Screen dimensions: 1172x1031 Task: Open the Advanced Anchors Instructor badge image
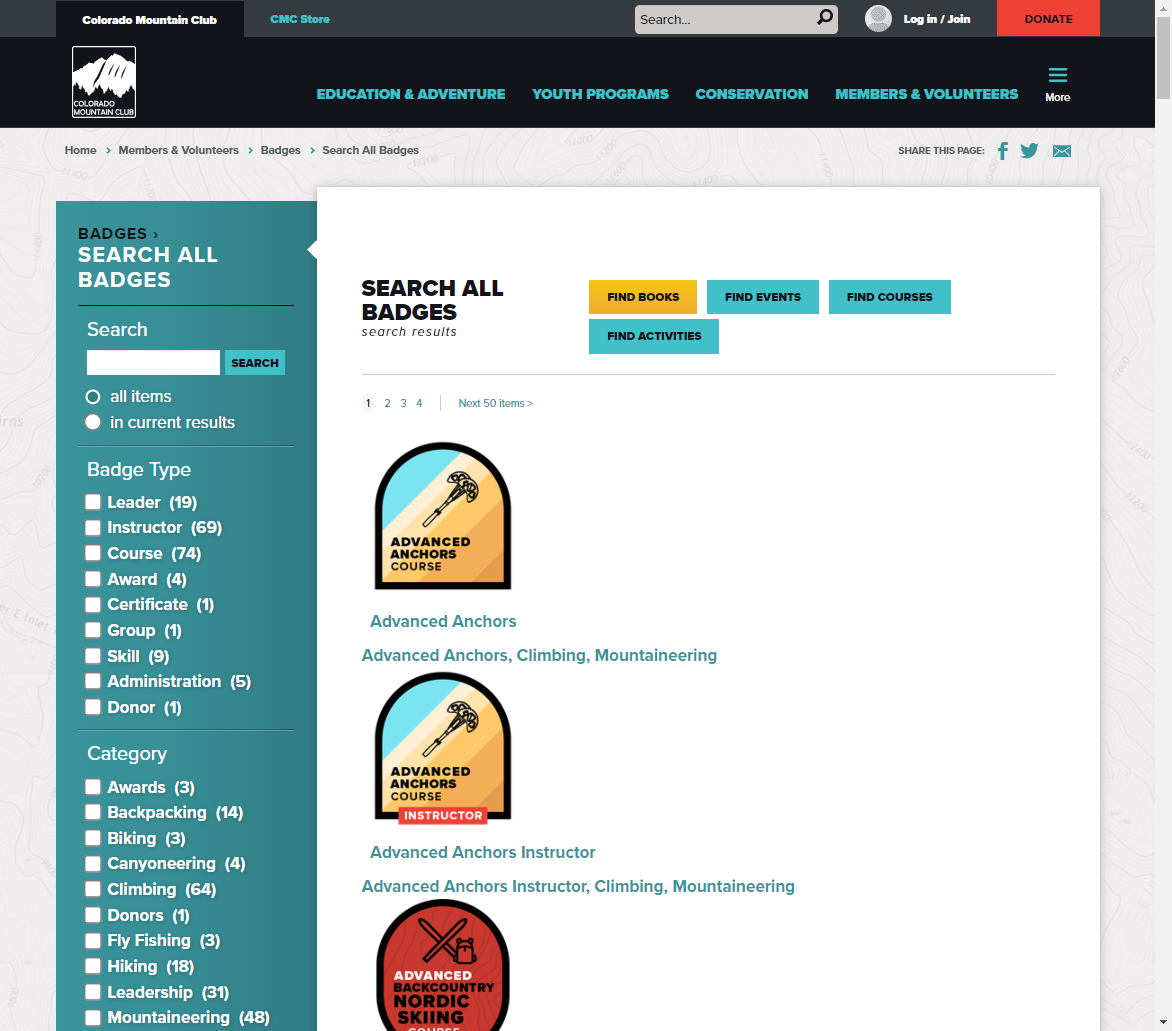coord(442,748)
